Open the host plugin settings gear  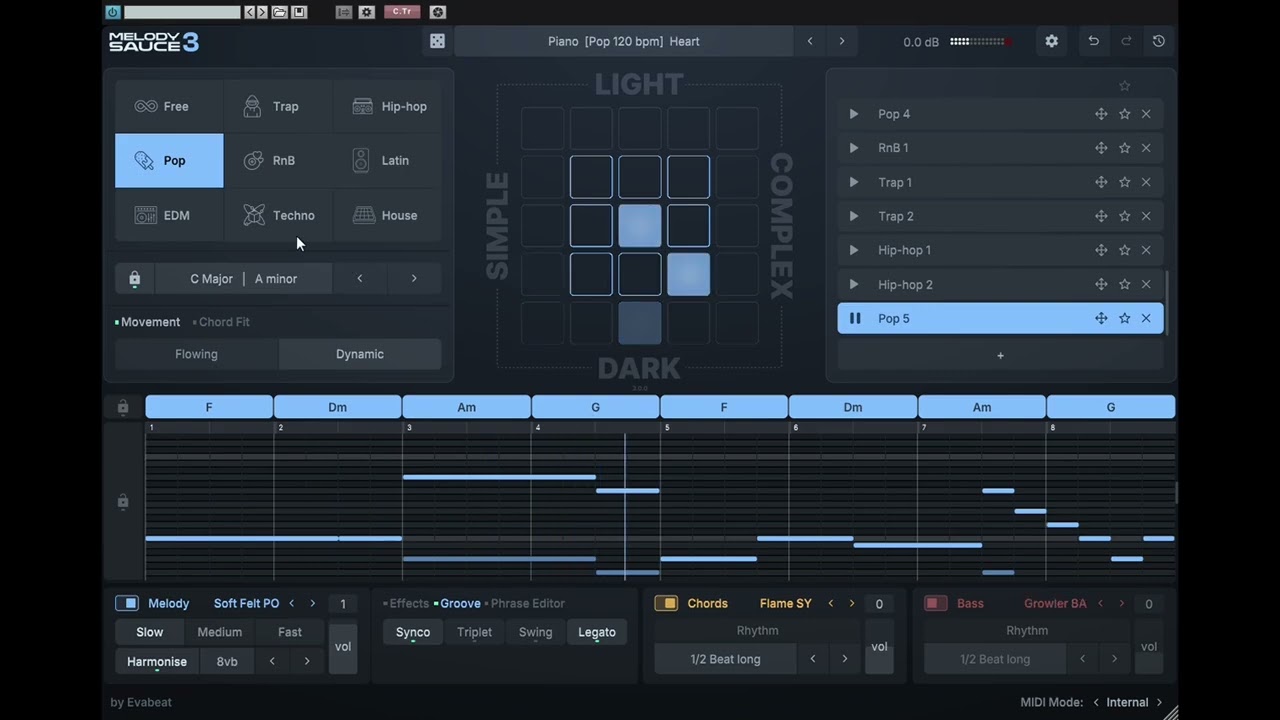tap(367, 12)
